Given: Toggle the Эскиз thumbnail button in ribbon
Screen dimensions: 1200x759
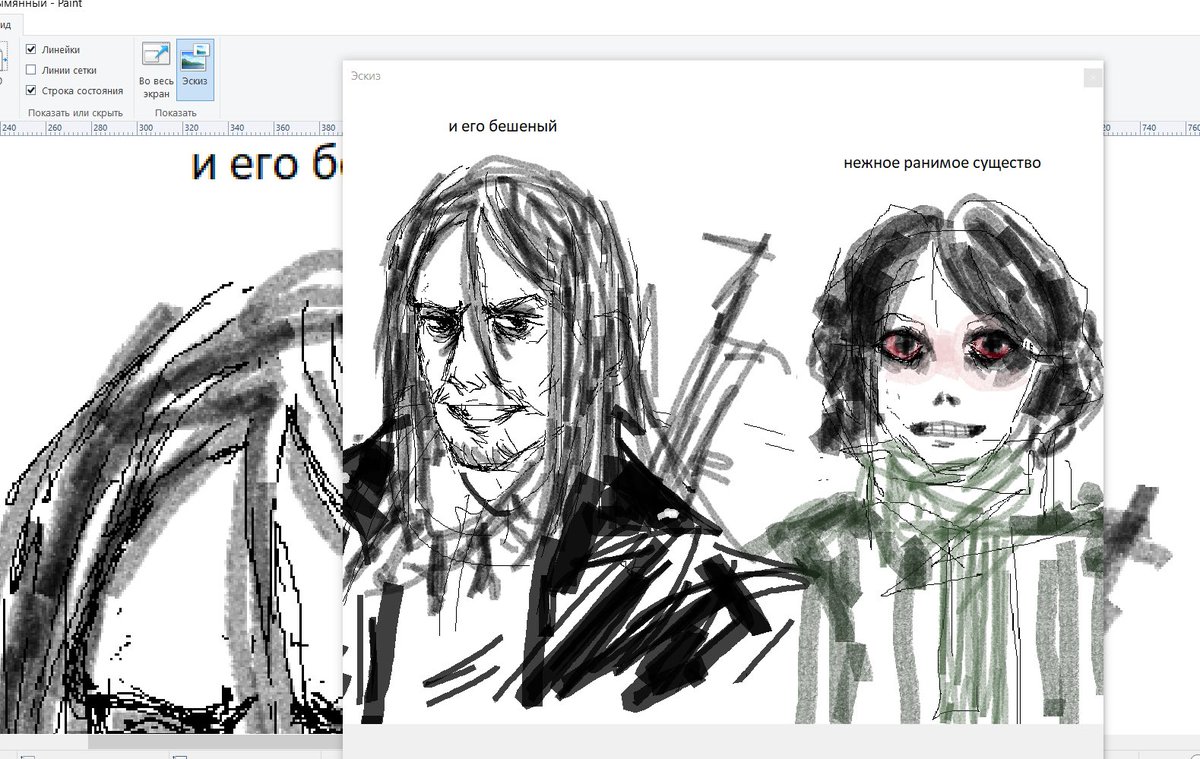Looking at the screenshot, I should 195,70.
